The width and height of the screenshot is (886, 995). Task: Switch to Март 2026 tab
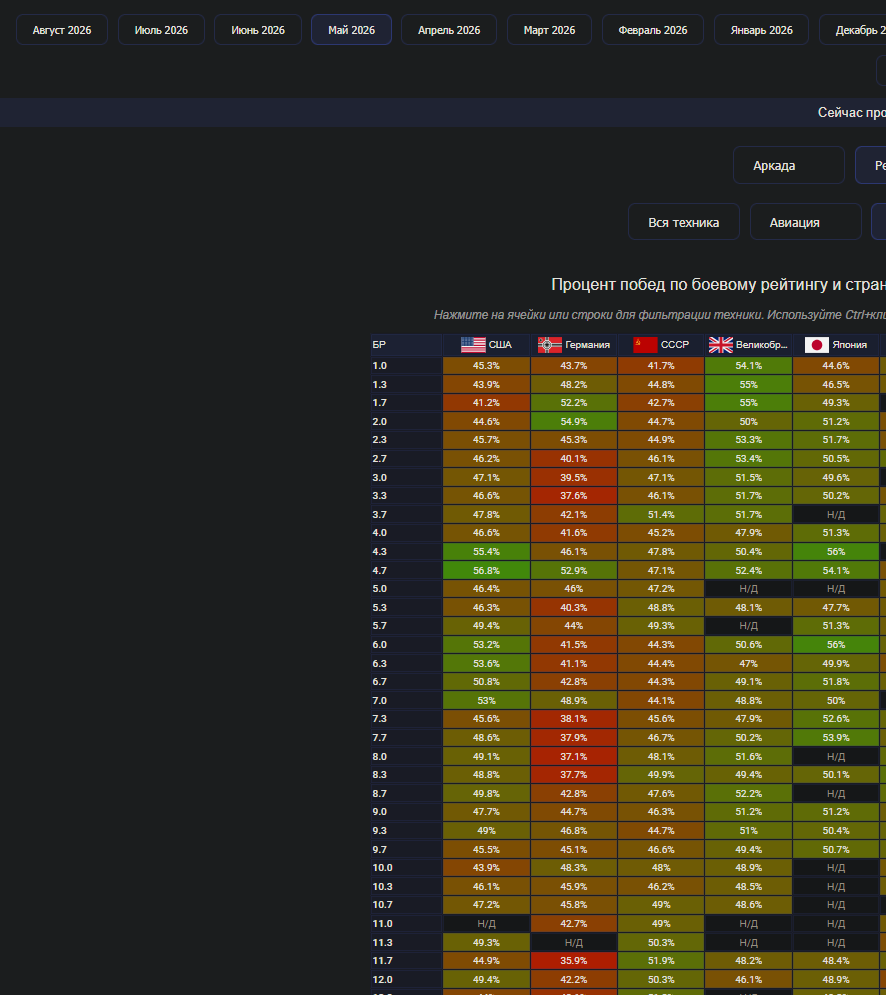[x=549, y=30]
